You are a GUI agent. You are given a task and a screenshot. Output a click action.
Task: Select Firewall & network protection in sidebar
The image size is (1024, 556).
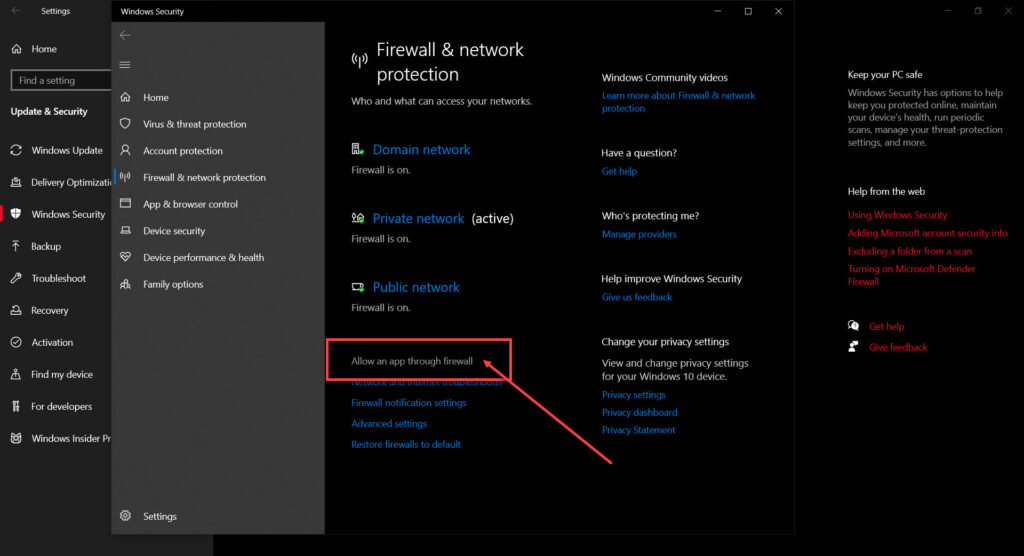[204, 178]
